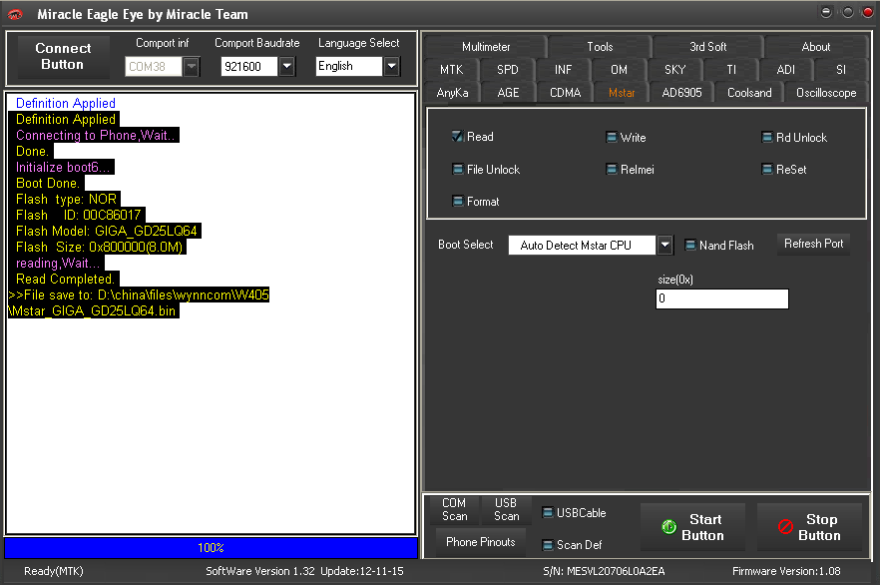Click the S/N: MESVL20706L0A2EA status text

tap(604, 571)
